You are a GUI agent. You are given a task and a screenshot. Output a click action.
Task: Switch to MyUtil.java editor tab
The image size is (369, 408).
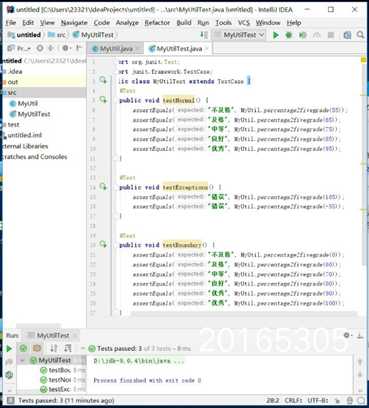(x=116, y=49)
